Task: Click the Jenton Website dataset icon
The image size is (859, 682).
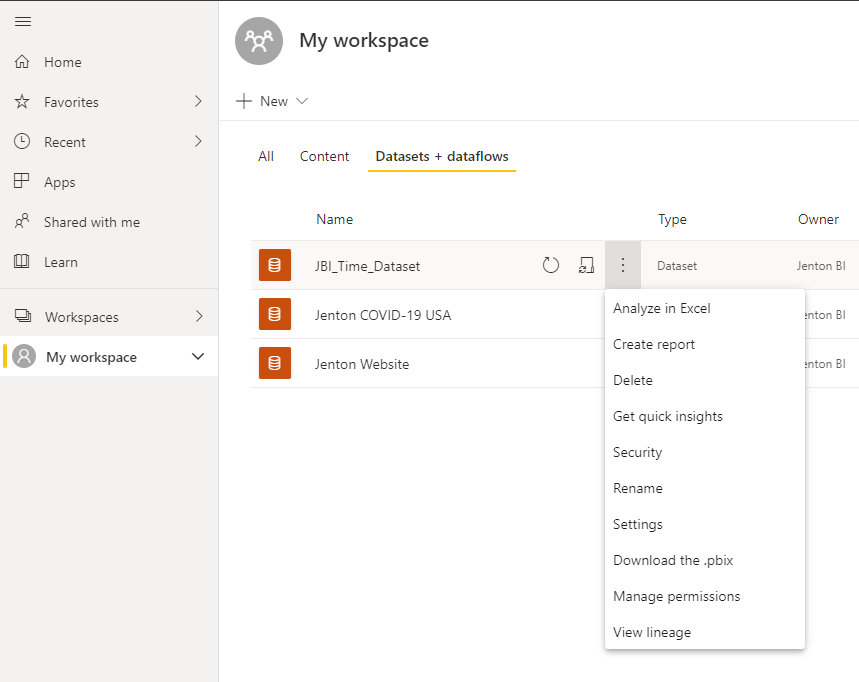Action: (x=274, y=363)
